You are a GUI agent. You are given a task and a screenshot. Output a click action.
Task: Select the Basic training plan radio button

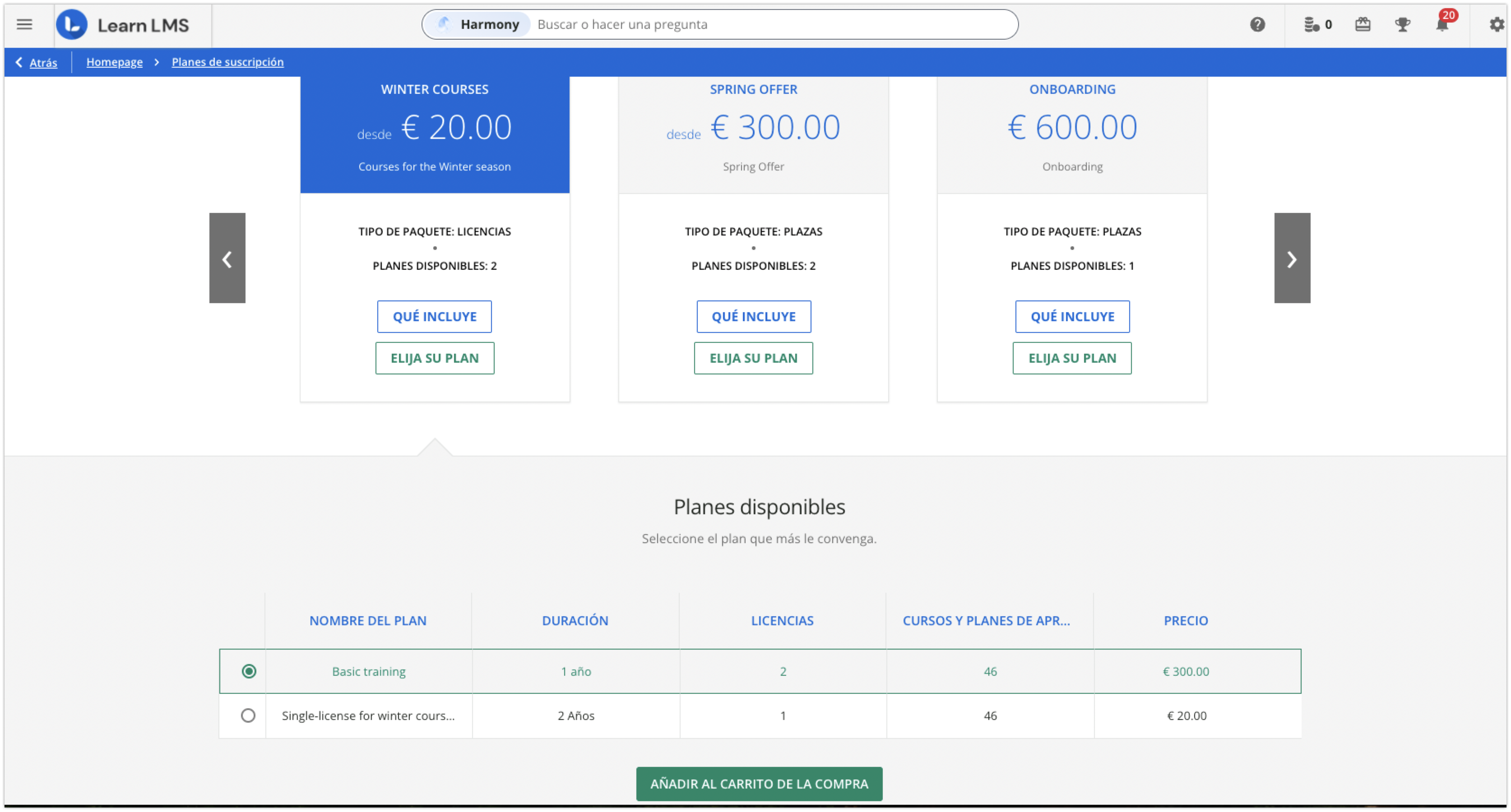tap(249, 671)
